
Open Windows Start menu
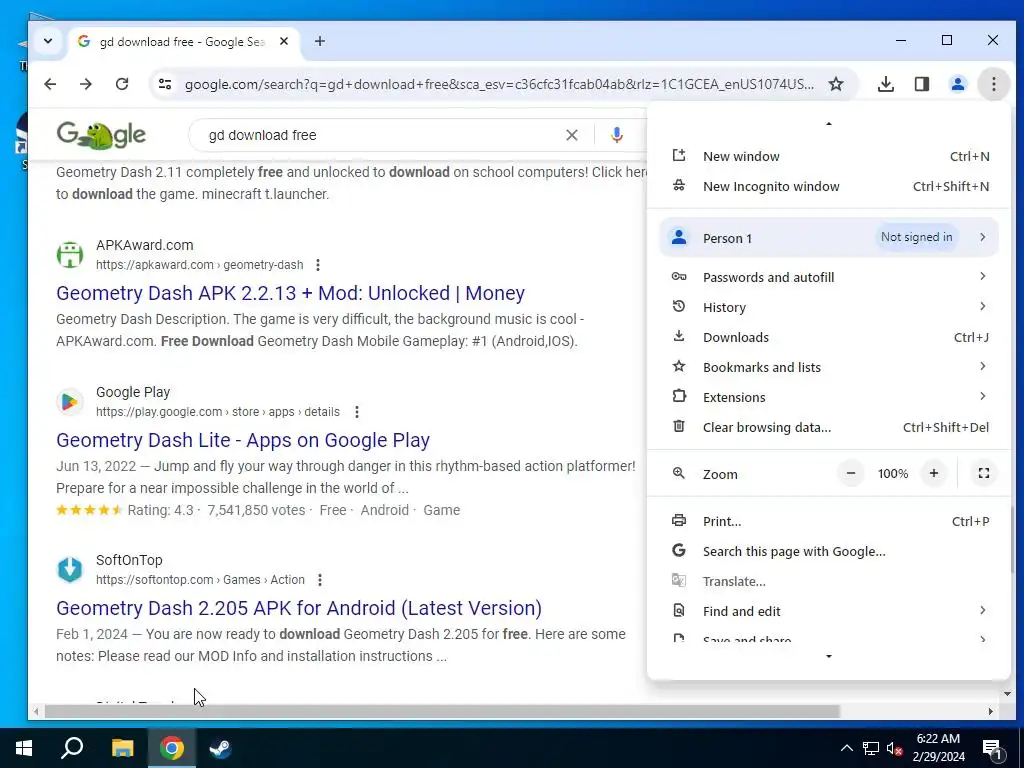(24, 748)
